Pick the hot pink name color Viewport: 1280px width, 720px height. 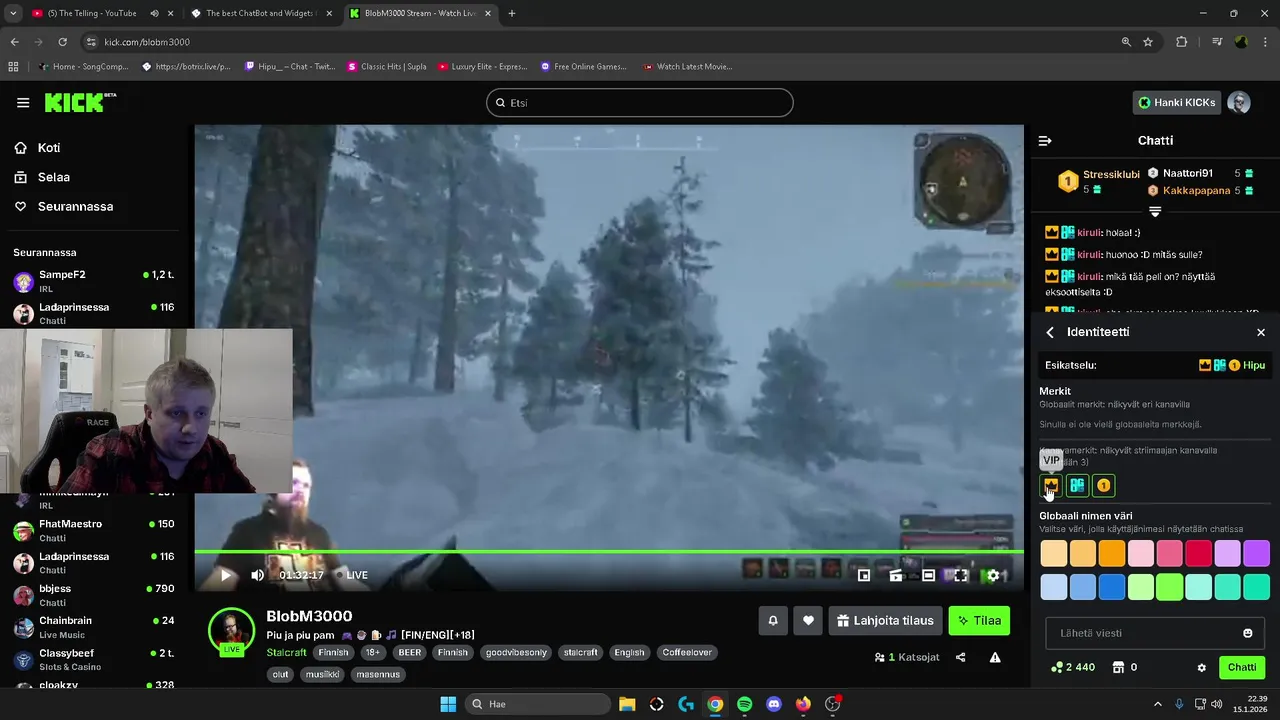coord(1170,553)
